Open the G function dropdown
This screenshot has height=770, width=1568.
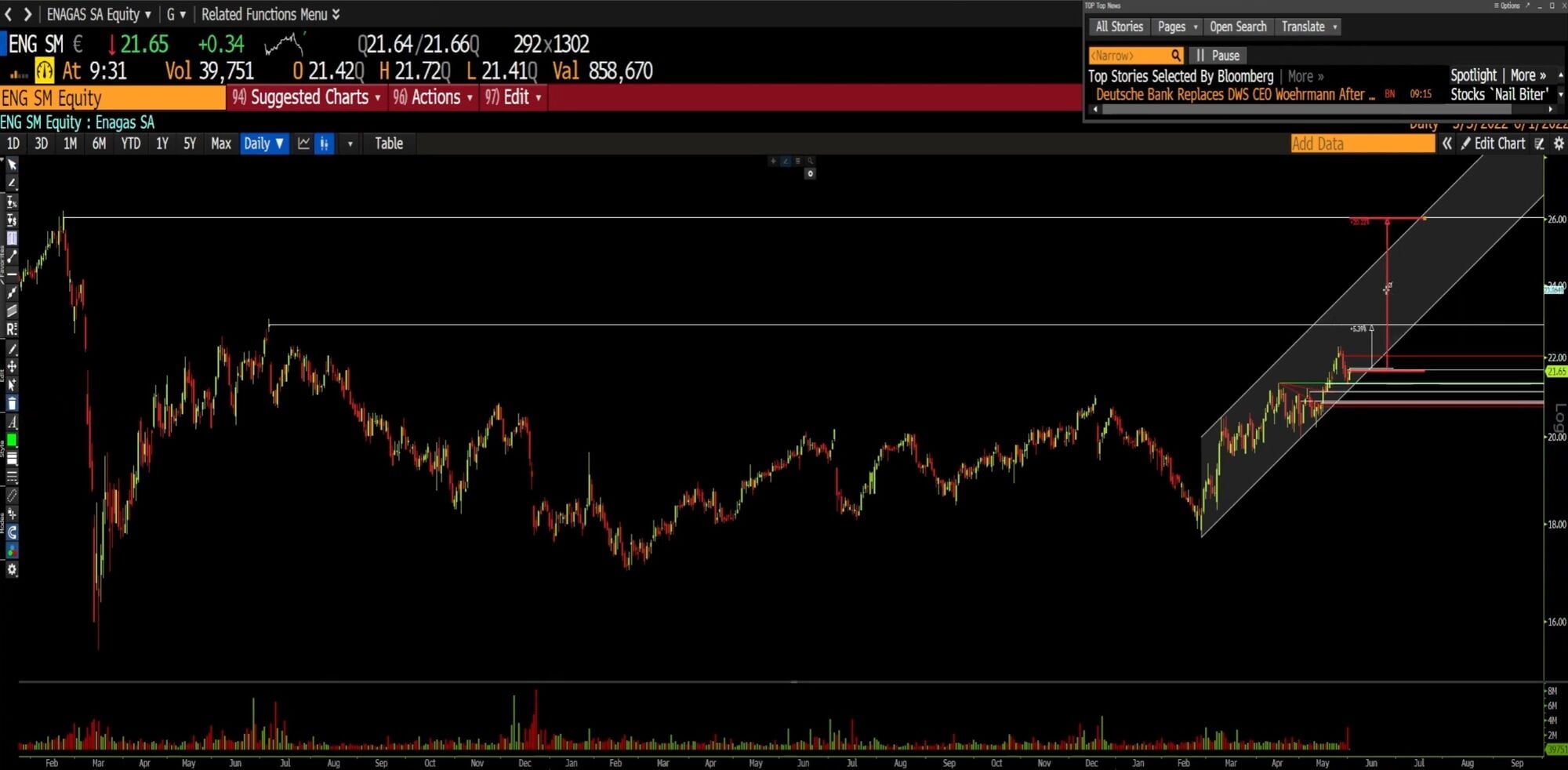[176, 14]
